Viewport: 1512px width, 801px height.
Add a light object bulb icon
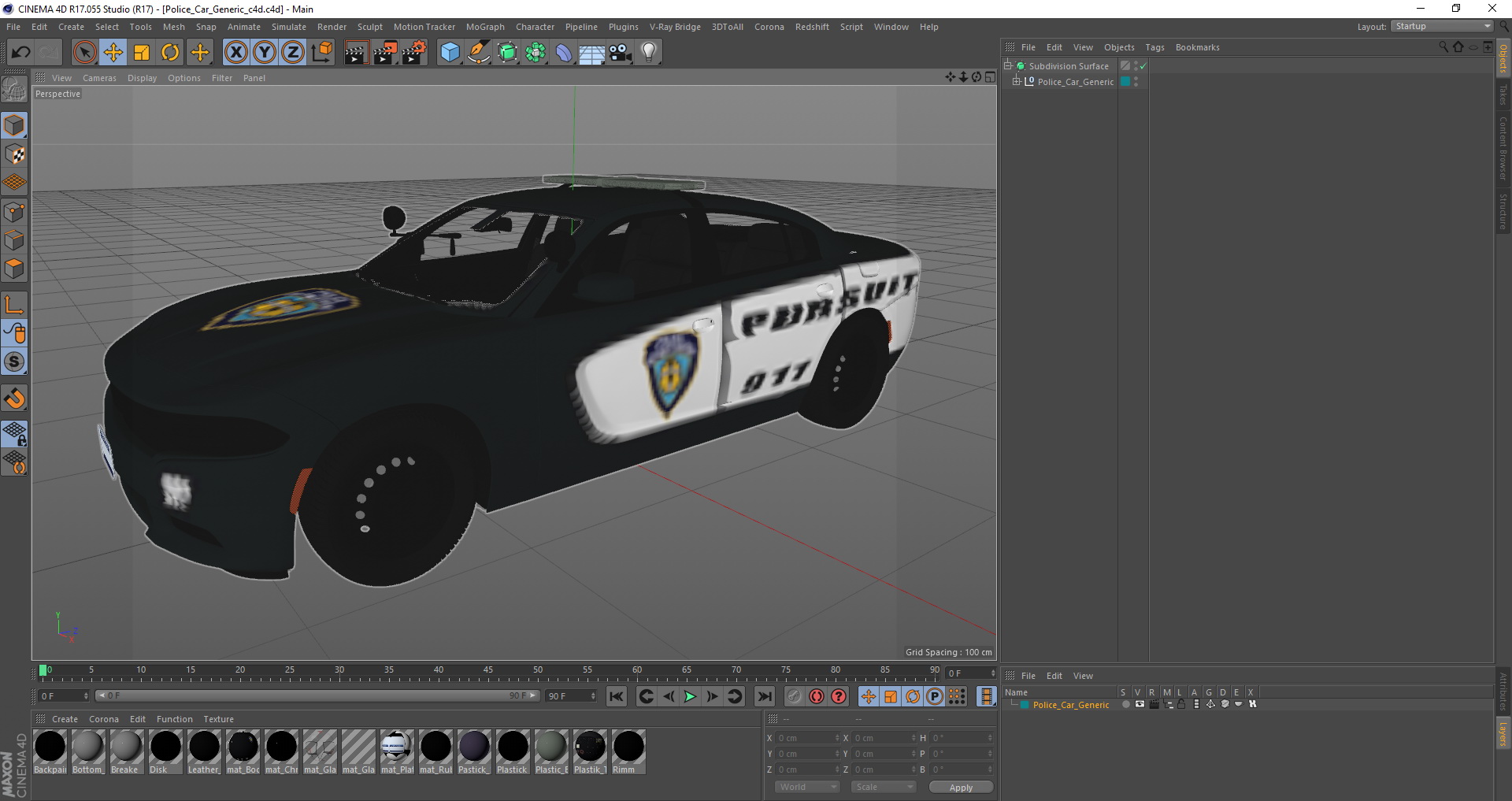(648, 53)
